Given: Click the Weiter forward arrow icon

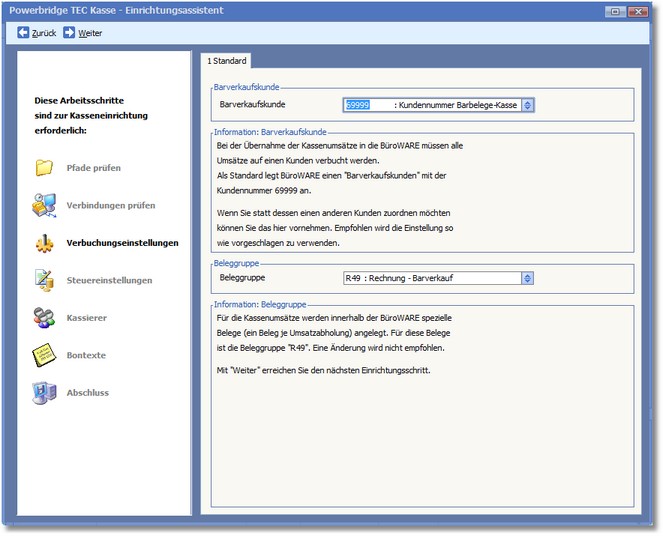Looking at the screenshot, I should [70, 33].
